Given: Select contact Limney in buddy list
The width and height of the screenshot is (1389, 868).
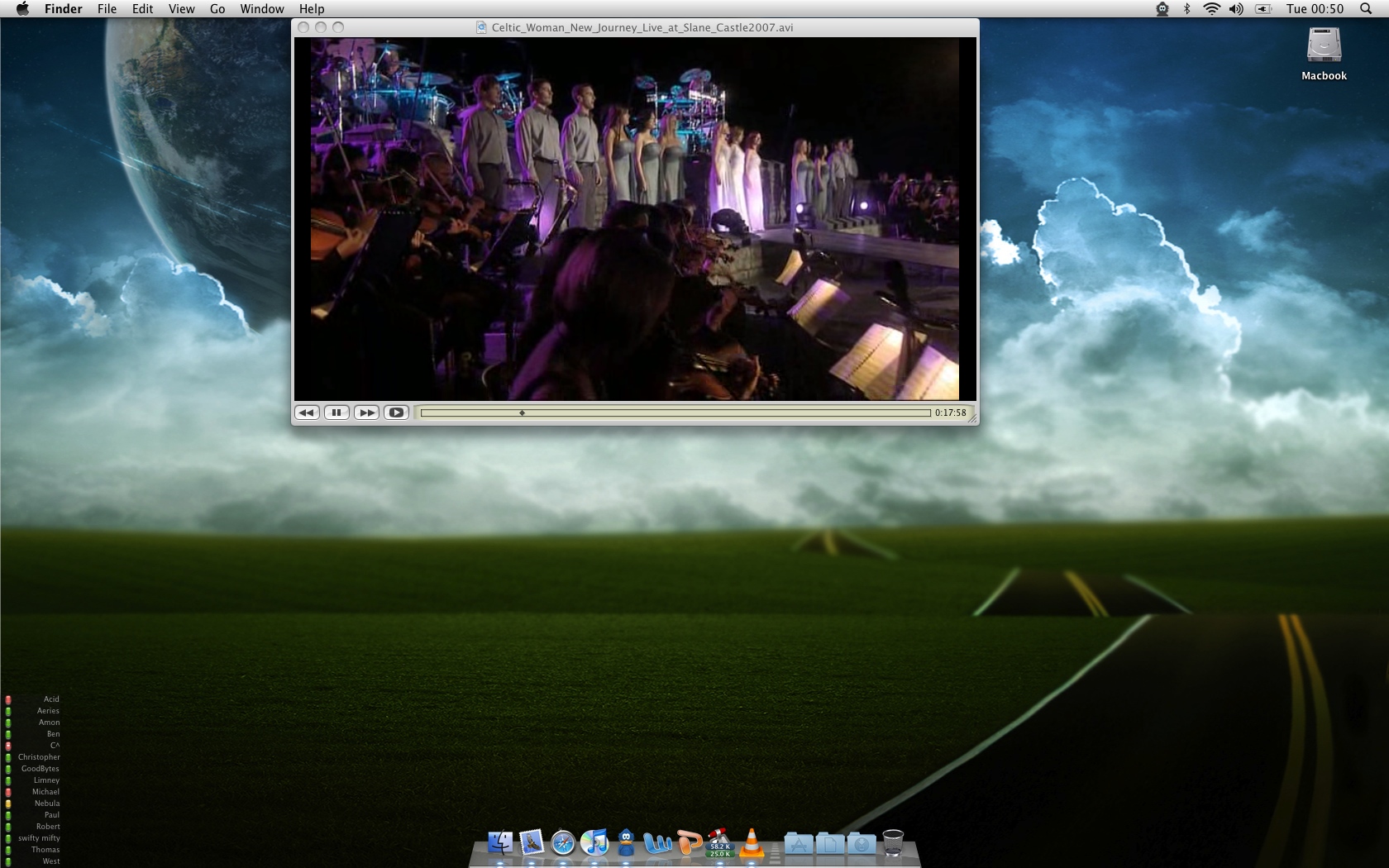Looking at the screenshot, I should 46,780.
